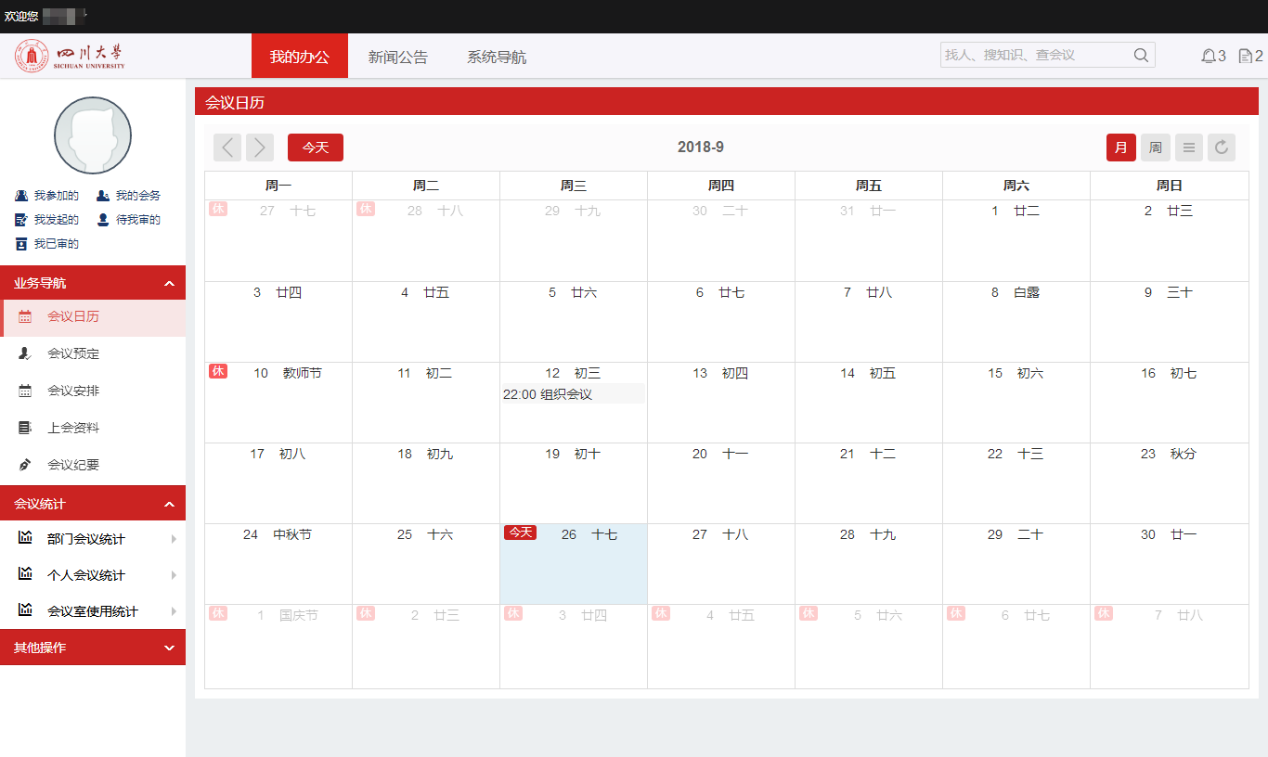Click the 会议安排 calendar icon
Viewport: 1268px width, 757px height.
(25, 391)
